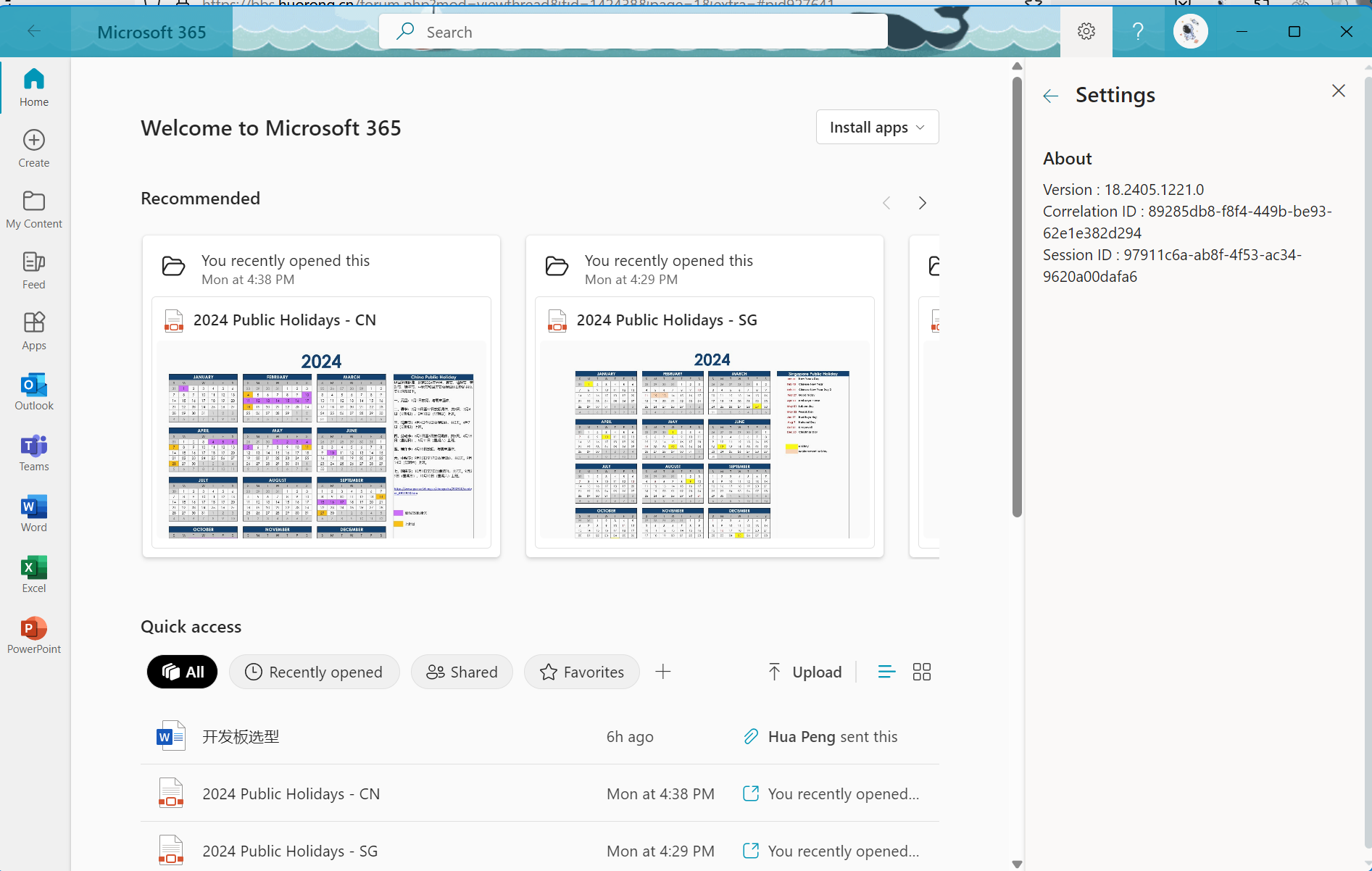Image resolution: width=1372 pixels, height=871 pixels.
Task: Click folder icon on CN recommended card
Action: (x=173, y=266)
